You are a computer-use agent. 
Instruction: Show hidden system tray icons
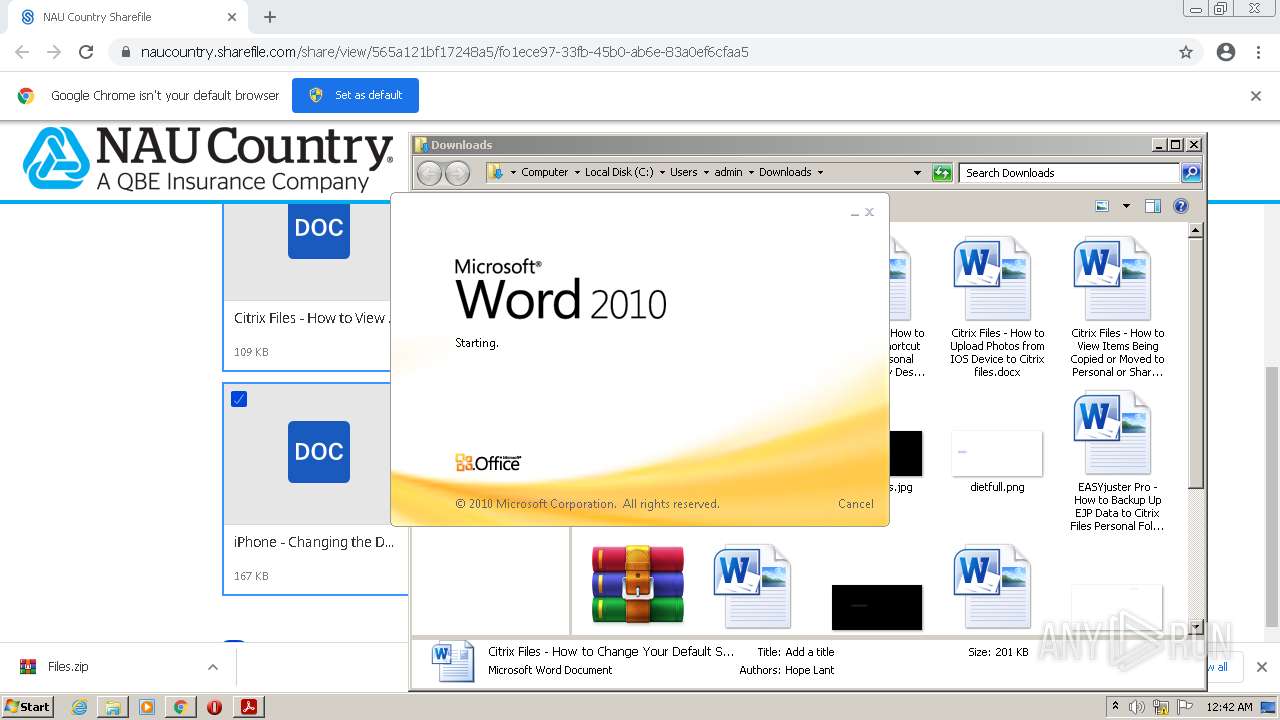[x=1115, y=707]
